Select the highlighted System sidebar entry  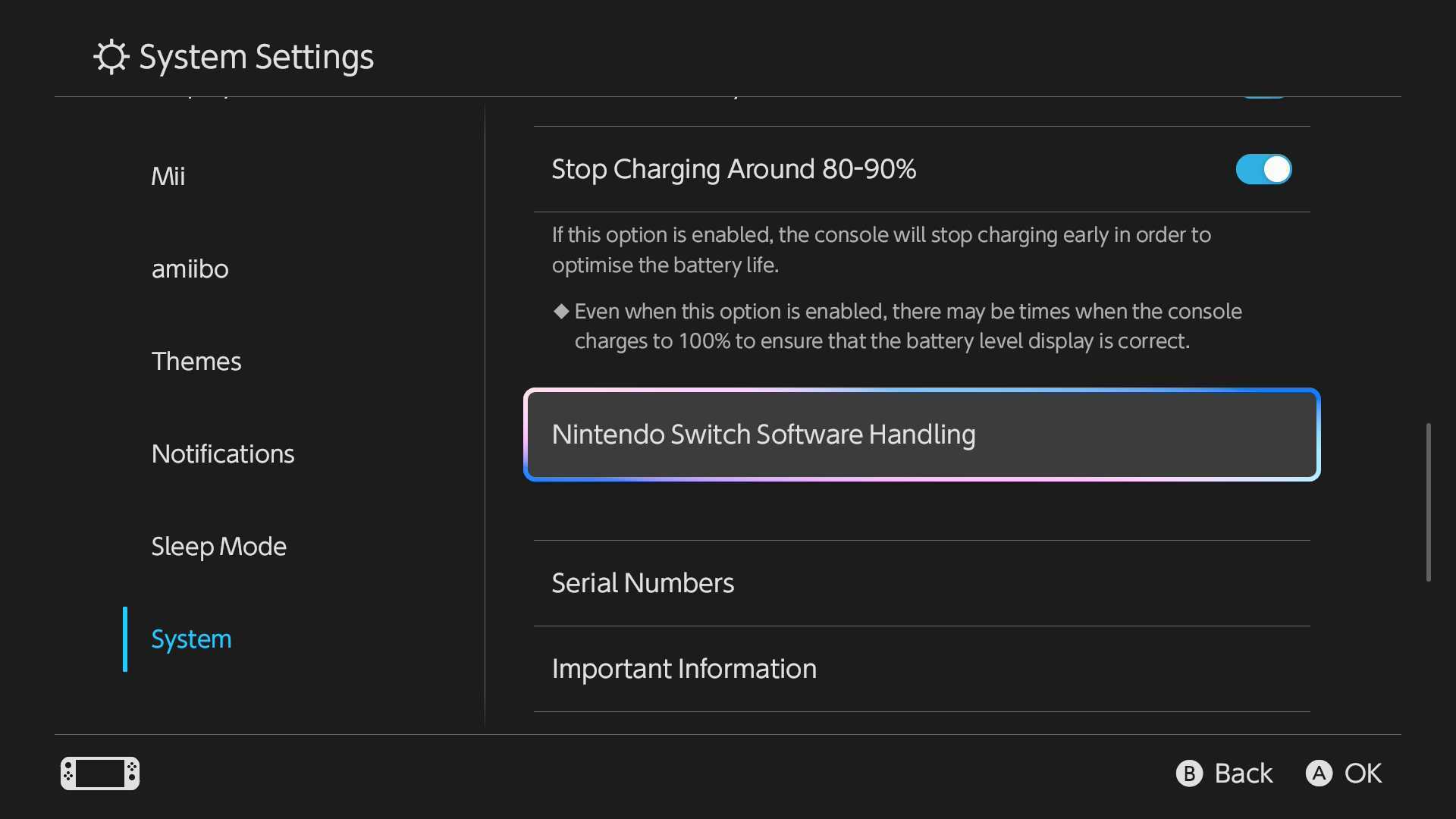pos(191,639)
